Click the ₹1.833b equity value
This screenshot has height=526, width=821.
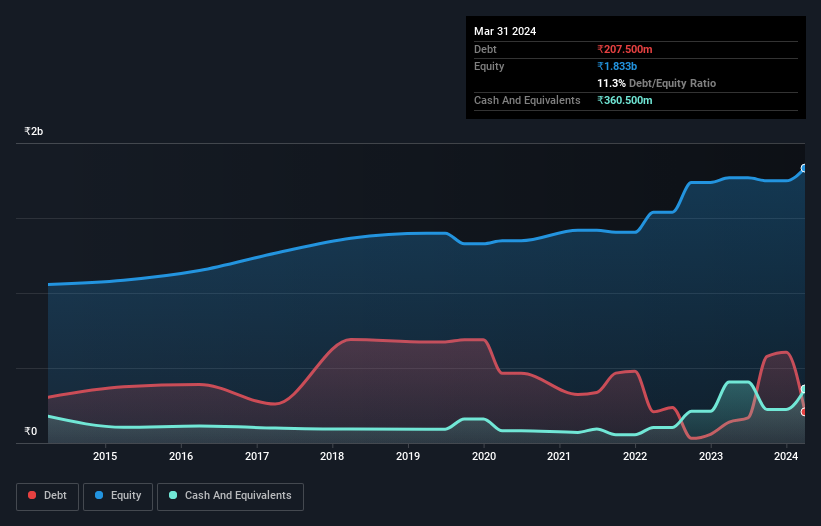point(617,66)
